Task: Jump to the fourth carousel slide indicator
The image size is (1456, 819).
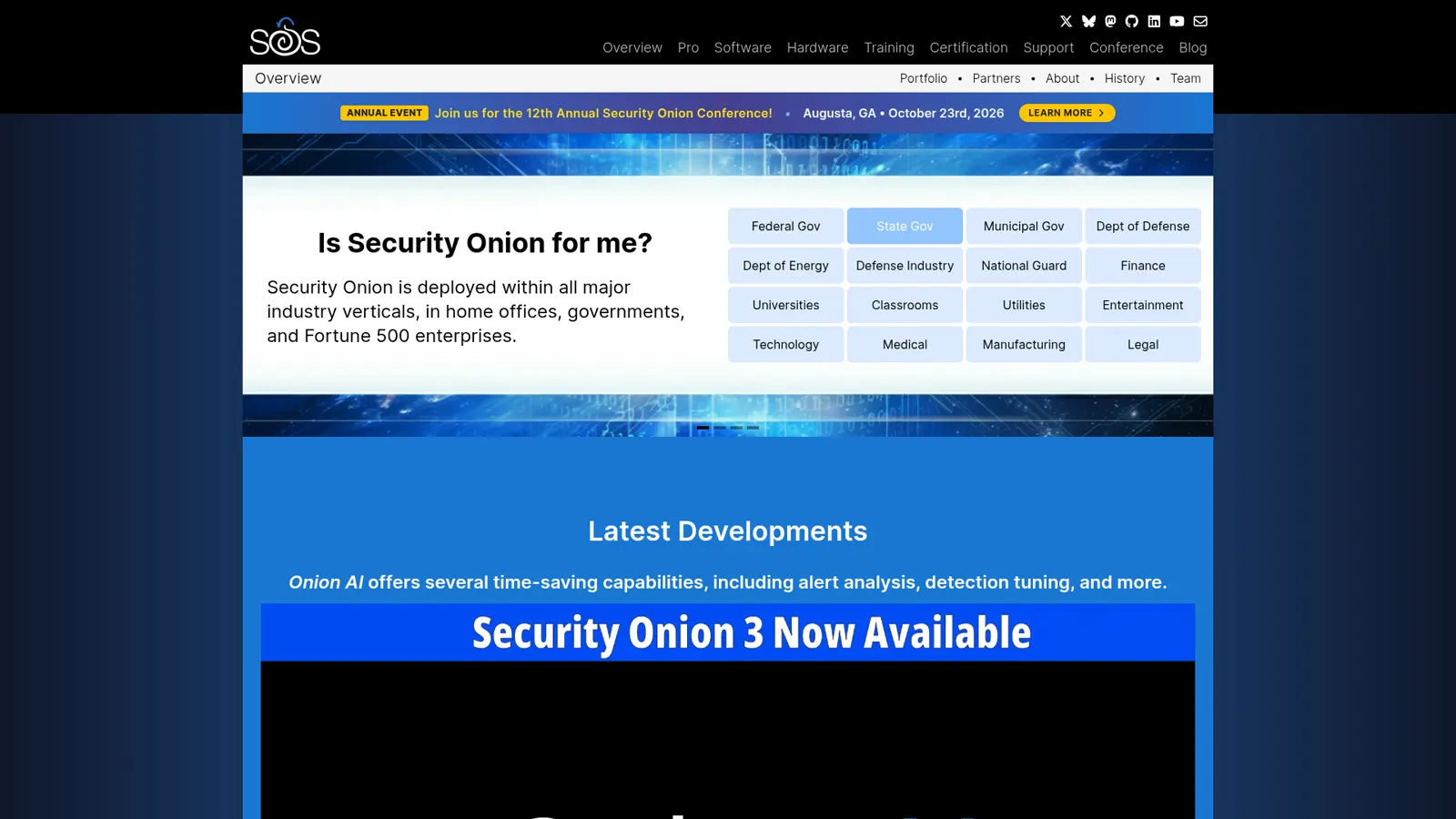Action: click(753, 428)
